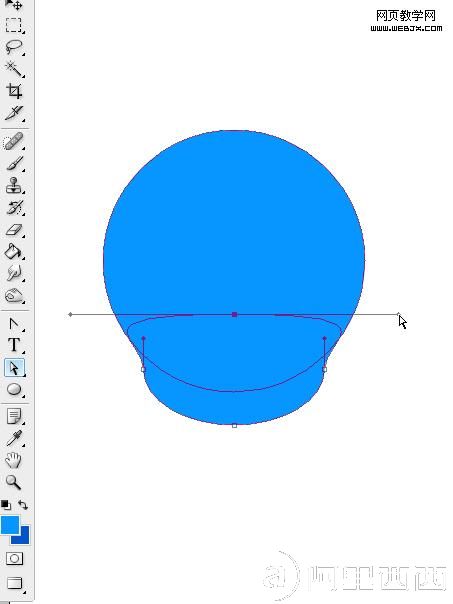Choose the Magic Wand tool
Screen dimensions: 453x604
pyautogui.click(x=14, y=69)
